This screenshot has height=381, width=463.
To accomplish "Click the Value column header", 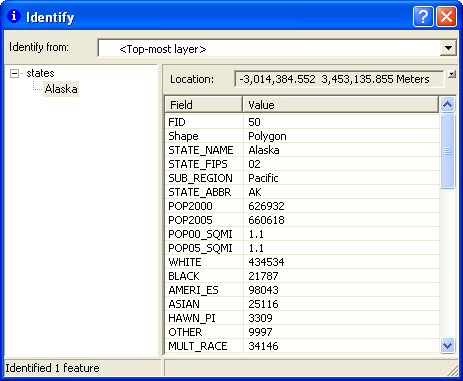I will pyautogui.click(x=340, y=105).
